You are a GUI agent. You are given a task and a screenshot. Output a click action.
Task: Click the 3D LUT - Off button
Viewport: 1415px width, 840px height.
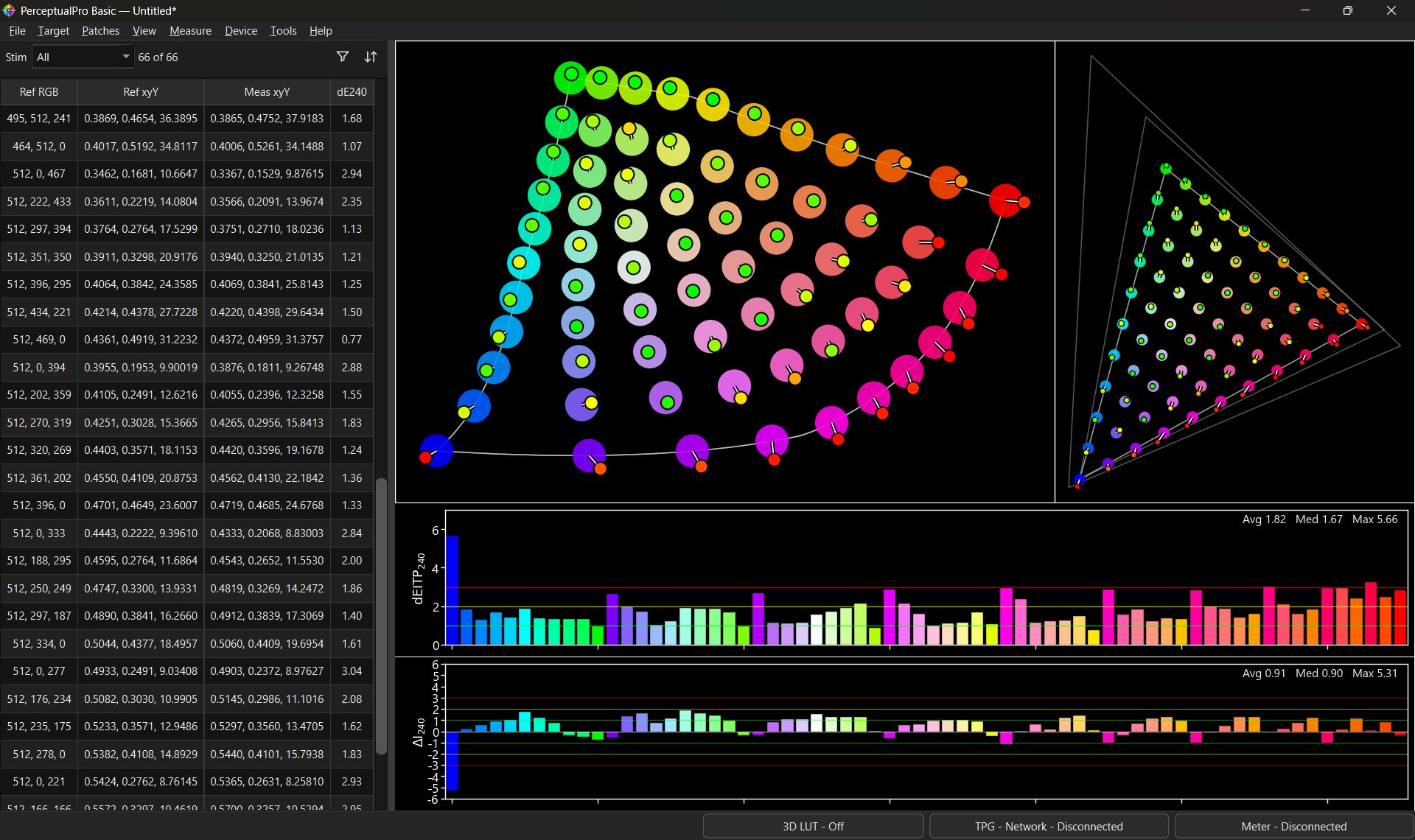(813, 826)
